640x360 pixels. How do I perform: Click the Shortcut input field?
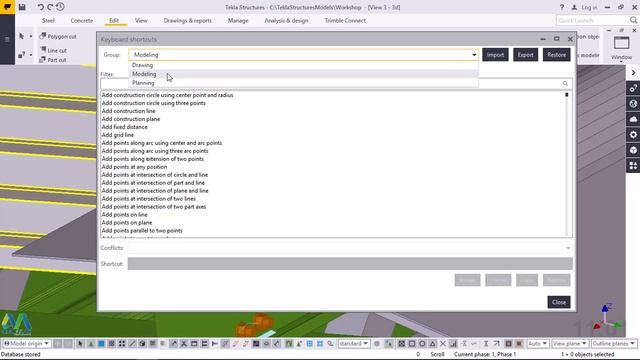pyautogui.click(x=350, y=264)
